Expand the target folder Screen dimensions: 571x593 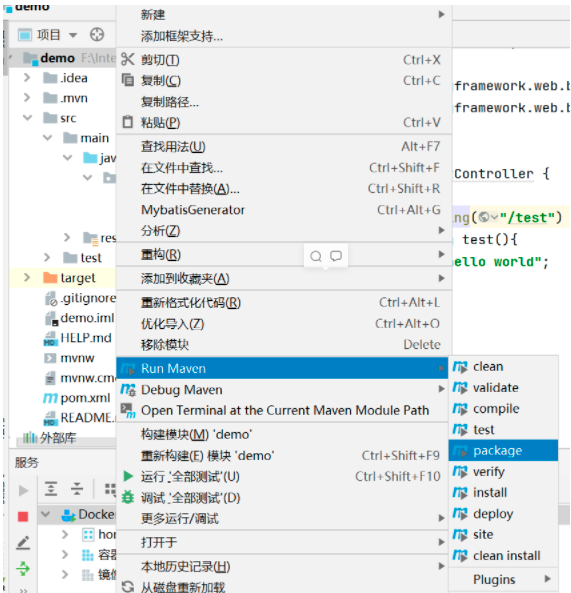(x=27, y=278)
